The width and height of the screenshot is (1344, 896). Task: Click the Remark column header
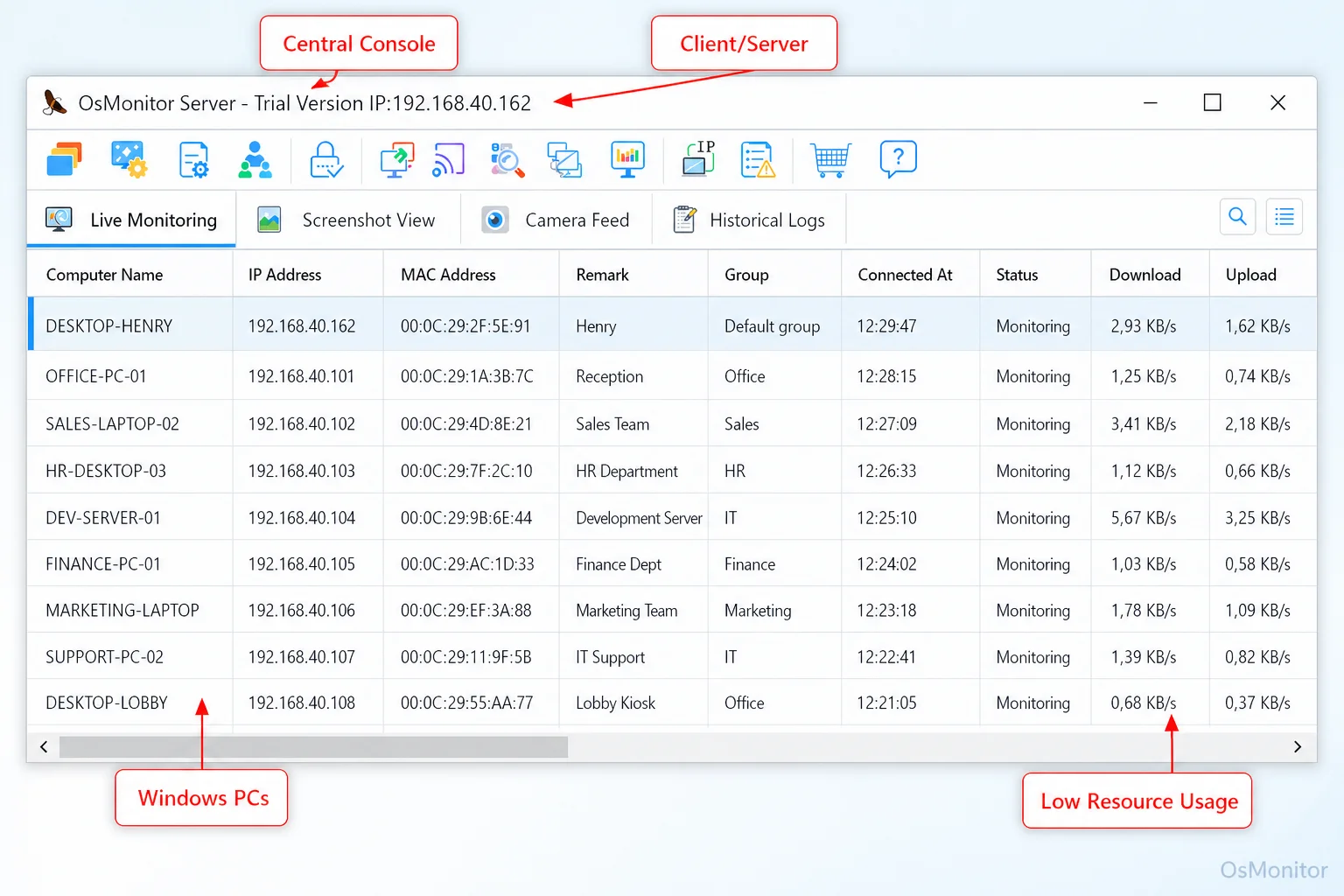[633, 275]
